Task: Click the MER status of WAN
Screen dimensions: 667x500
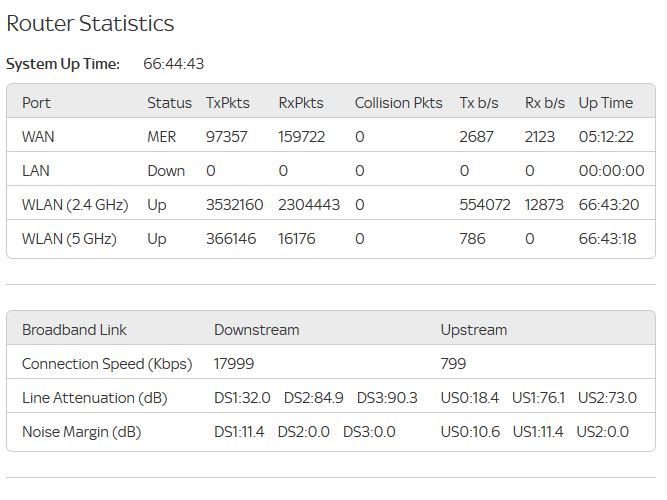Action: [163, 137]
